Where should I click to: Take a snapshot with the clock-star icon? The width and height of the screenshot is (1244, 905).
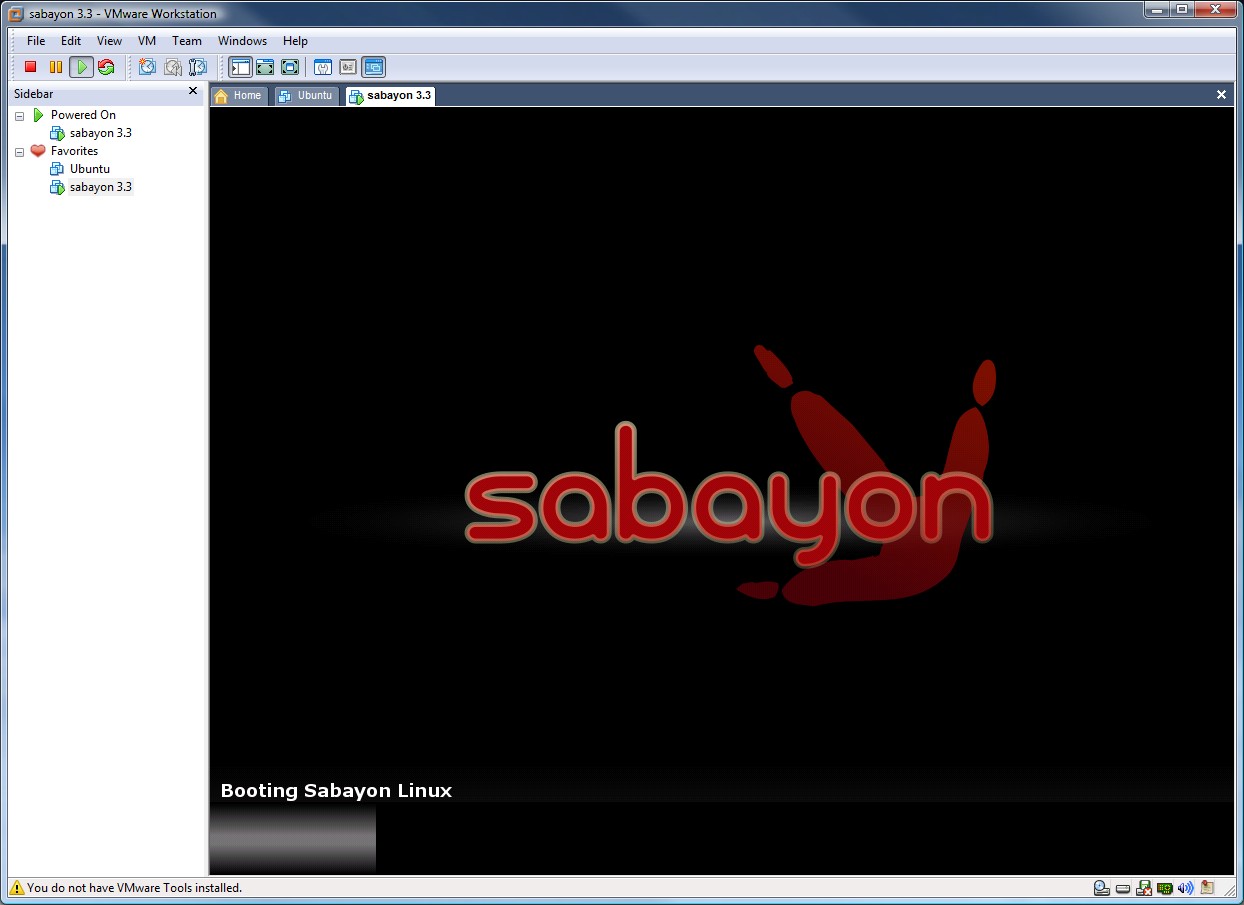(x=148, y=67)
